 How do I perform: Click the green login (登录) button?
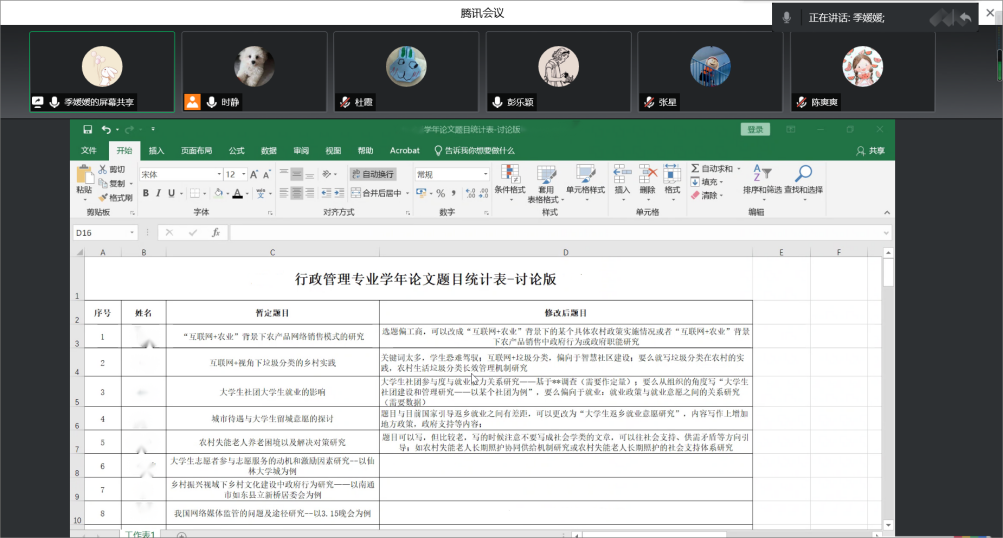tap(755, 129)
